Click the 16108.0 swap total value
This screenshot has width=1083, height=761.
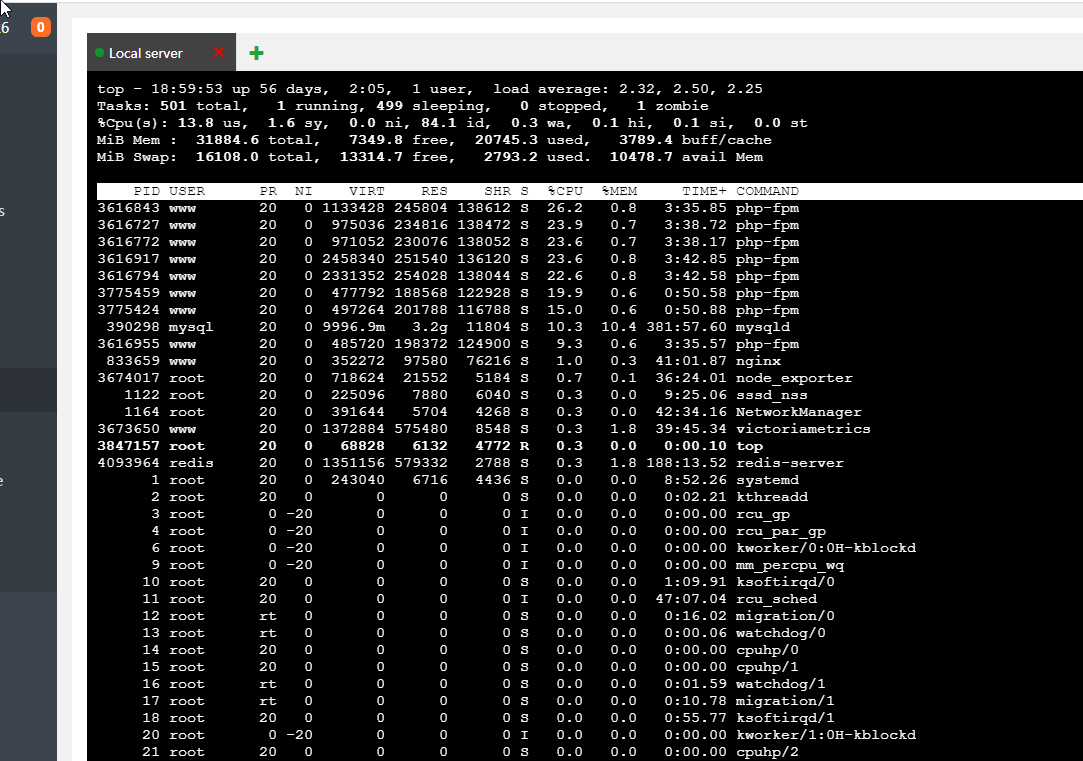(x=227, y=157)
